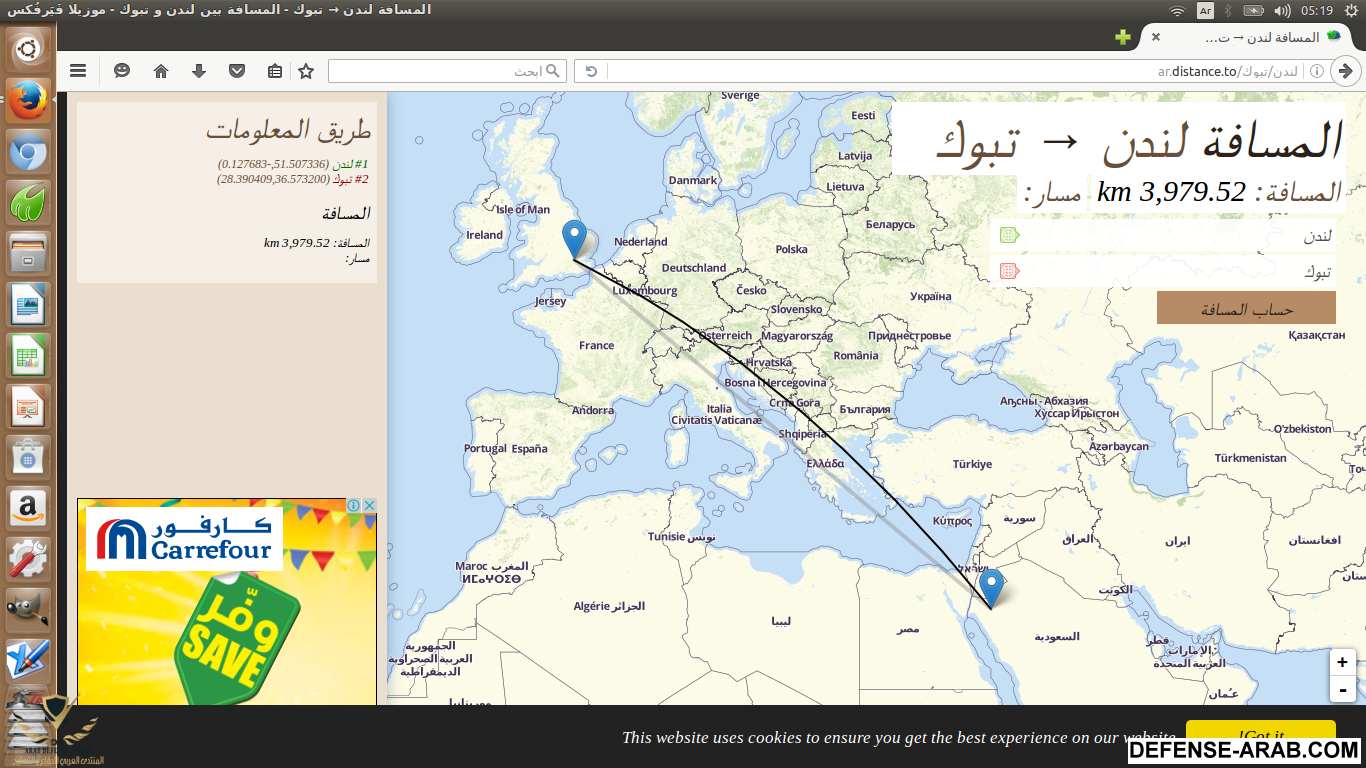Open keyboard layout Ar indicator menu
The image size is (1366, 768).
tap(1205, 10)
